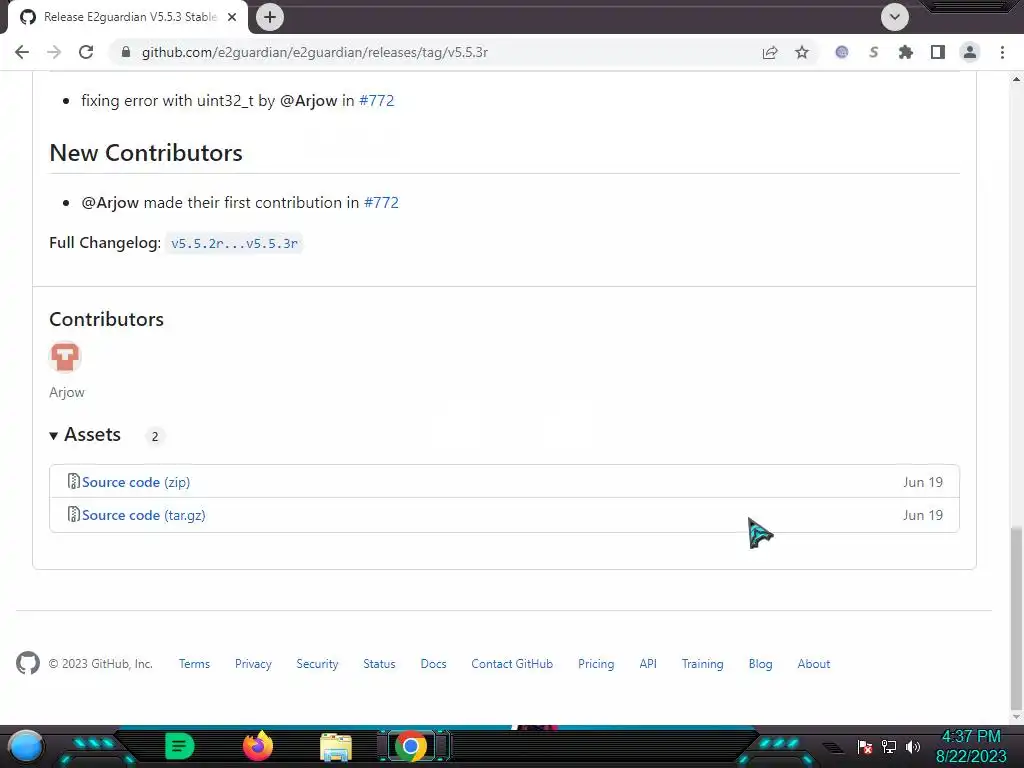Open the v5.5.2r...v5.5.3r changelog comparison
Viewport: 1024px width, 768px height.
point(234,244)
